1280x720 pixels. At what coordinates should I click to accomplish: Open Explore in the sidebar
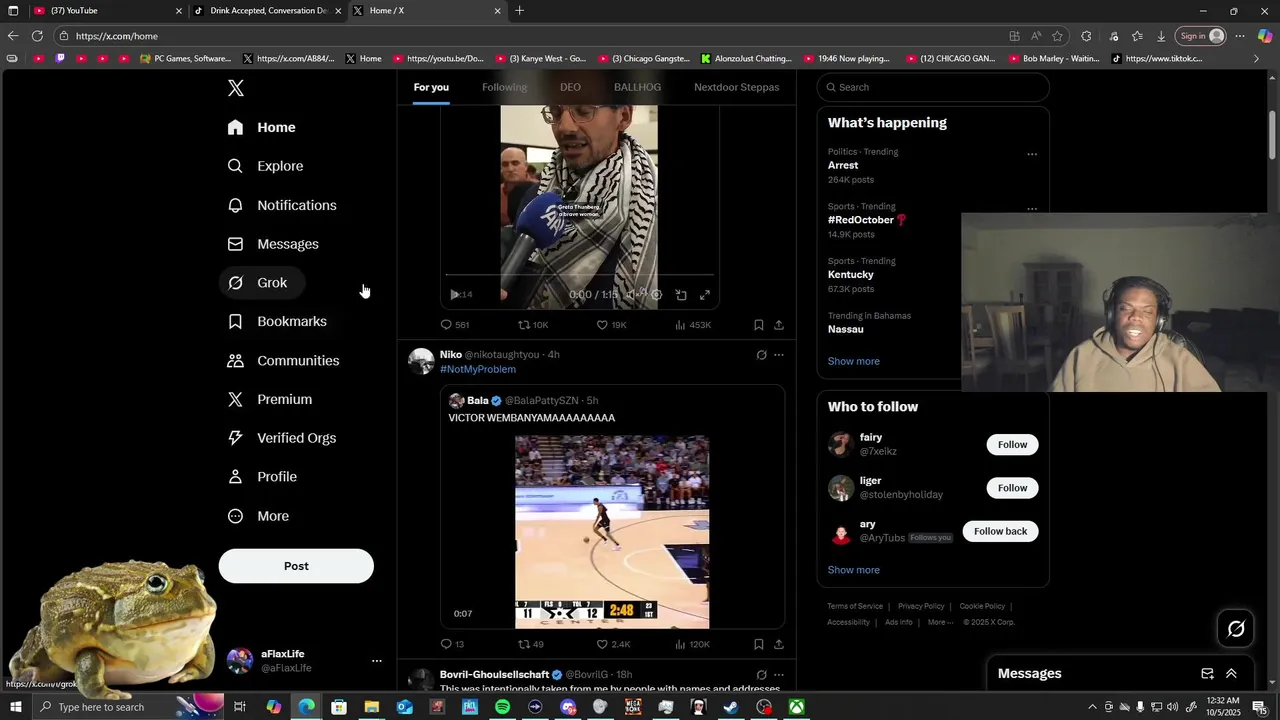266,166
